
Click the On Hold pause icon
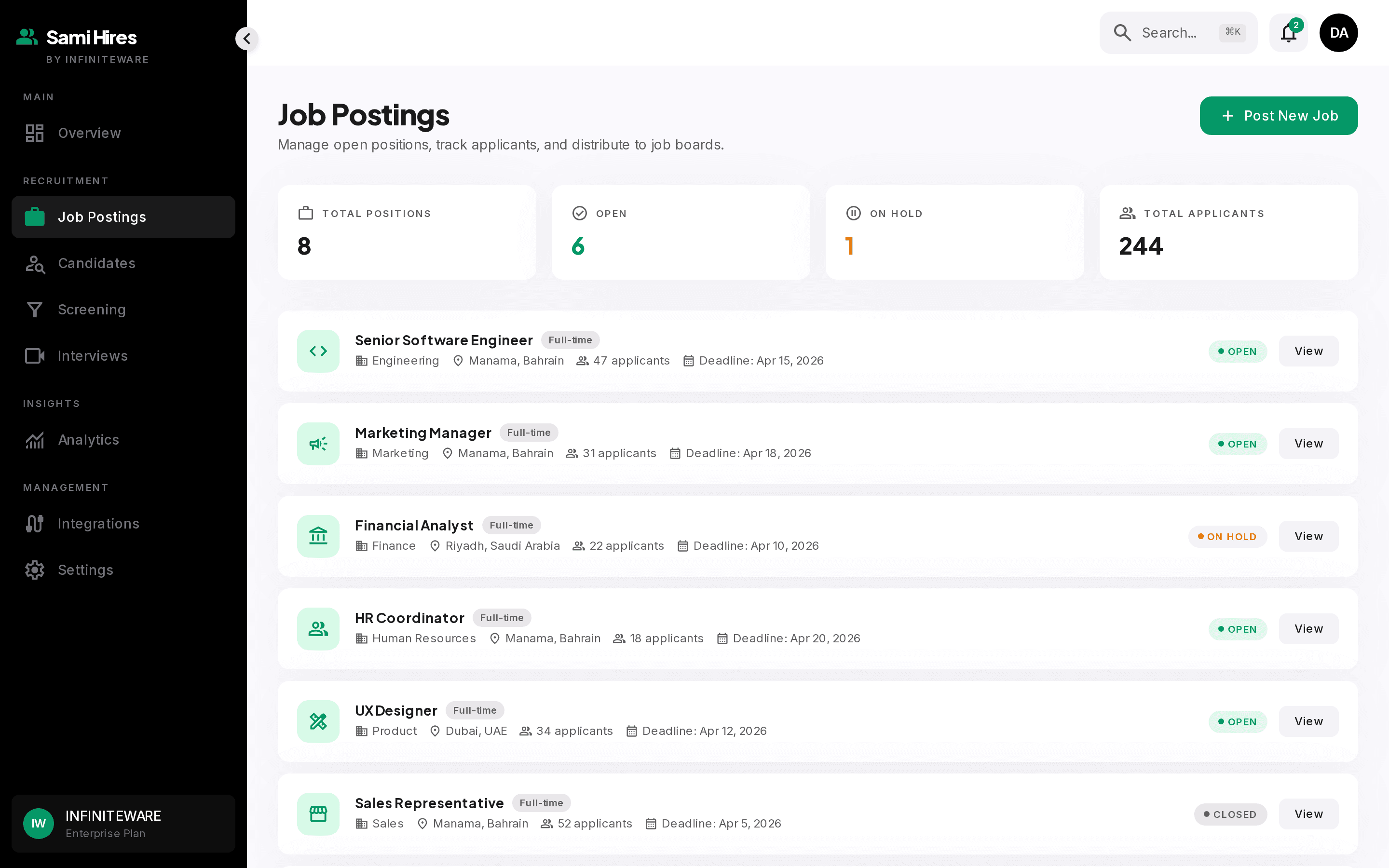point(853,214)
